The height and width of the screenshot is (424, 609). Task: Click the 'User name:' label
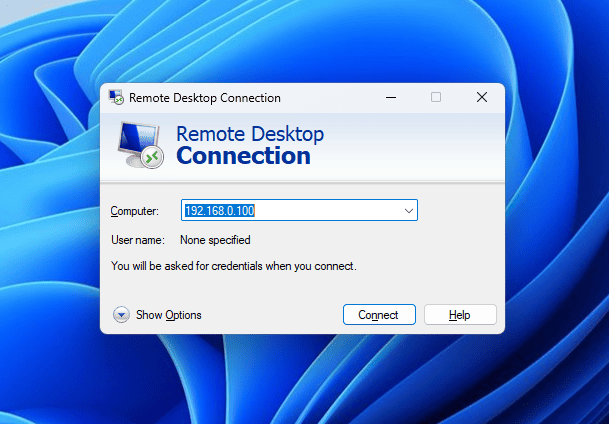click(x=138, y=240)
